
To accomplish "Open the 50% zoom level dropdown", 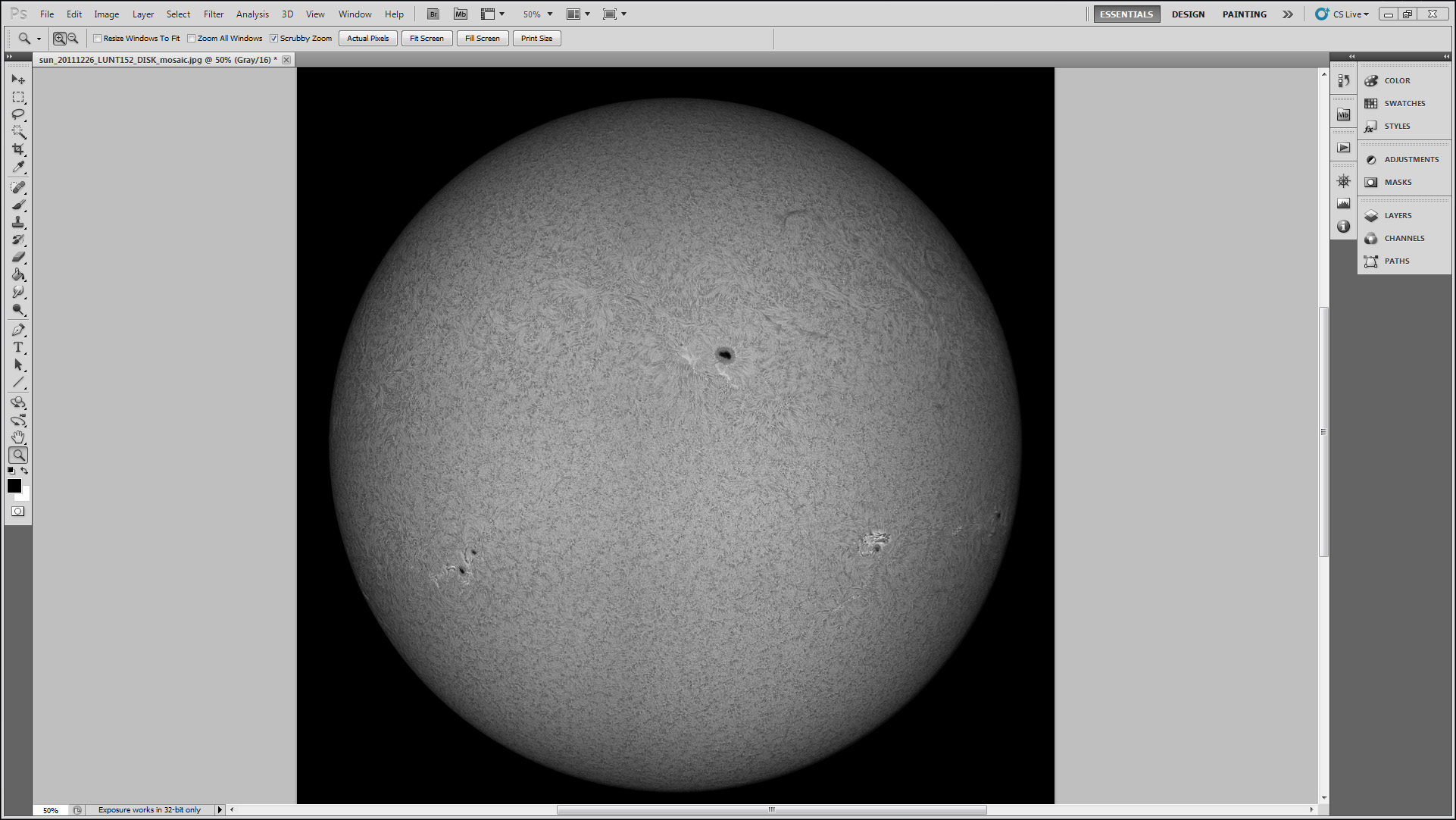I will [x=550, y=14].
